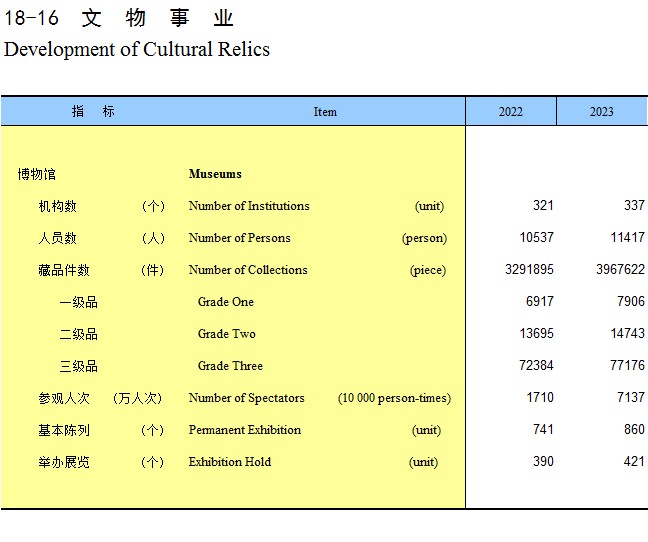Screen dimensions: 648x542
Task: Select the value 741
Action: coord(543,429)
